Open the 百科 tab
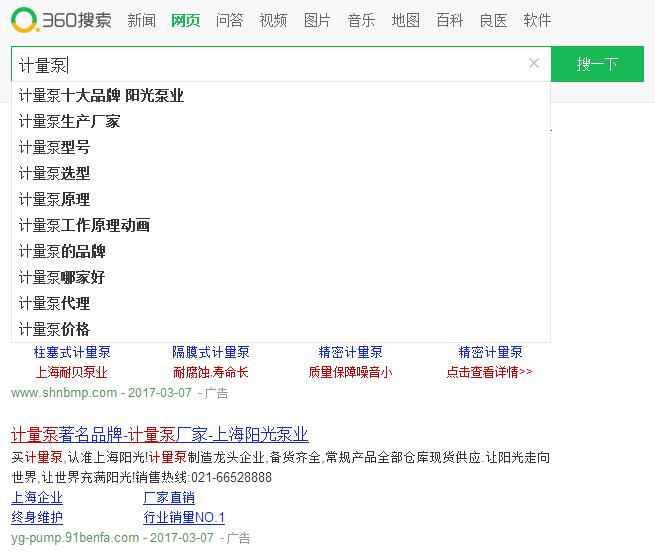 [449, 20]
